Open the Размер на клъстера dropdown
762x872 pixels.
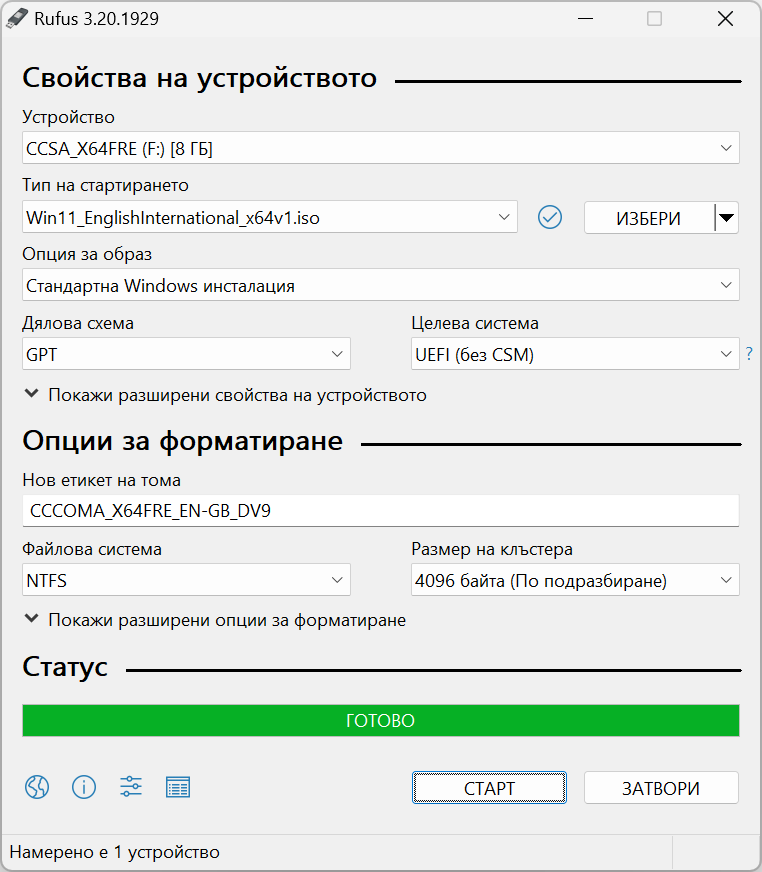point(575,579)
